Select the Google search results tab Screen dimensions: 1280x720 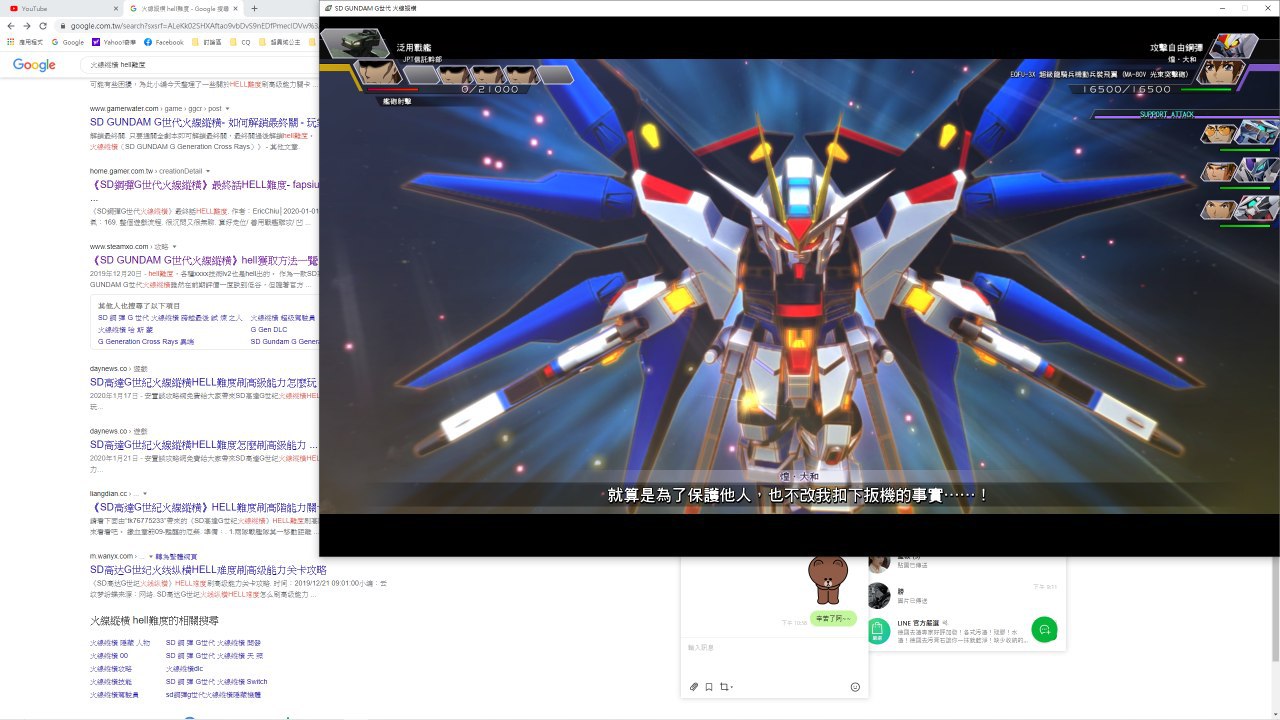(183, 8)
